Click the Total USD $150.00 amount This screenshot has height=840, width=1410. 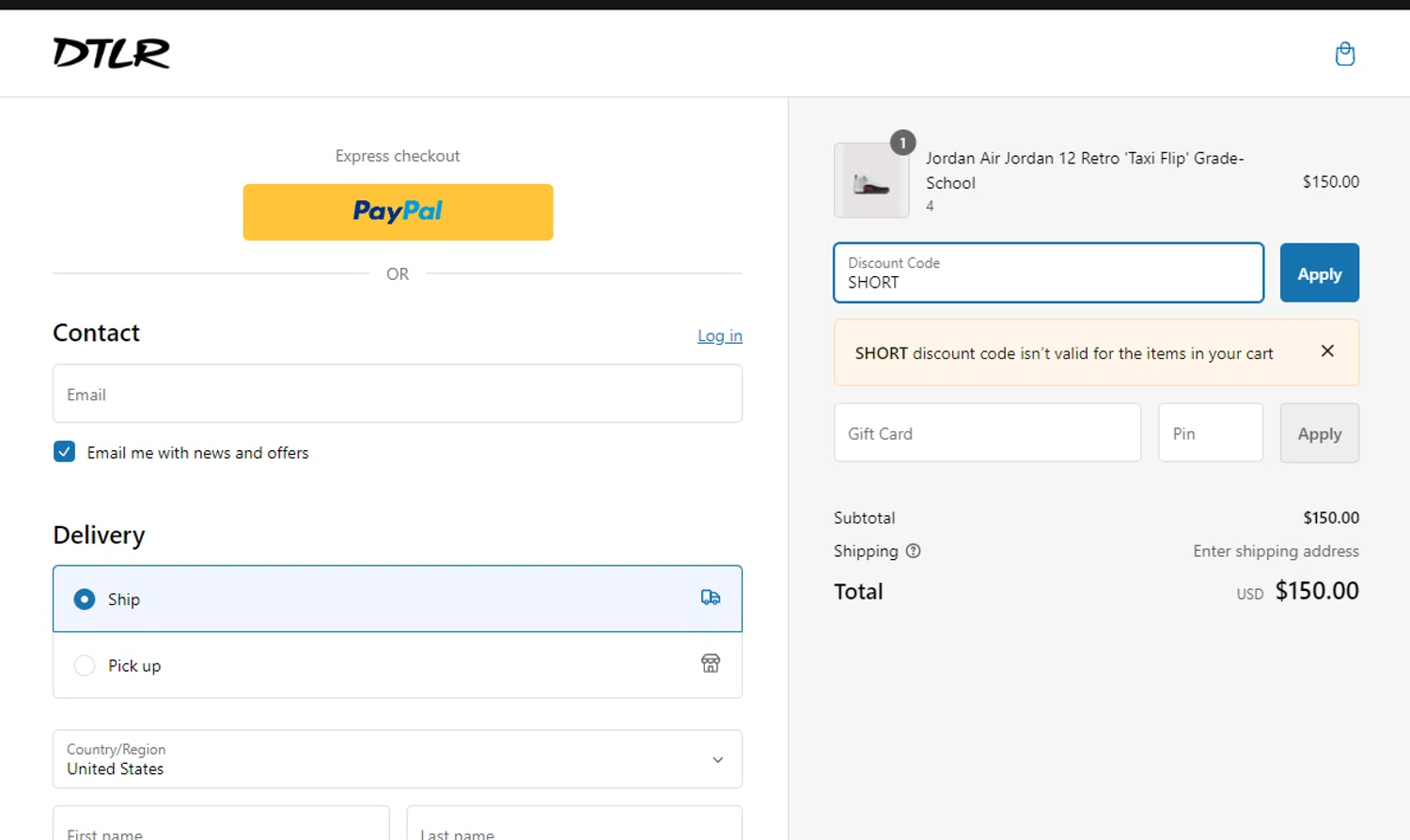click(1298, 591)
